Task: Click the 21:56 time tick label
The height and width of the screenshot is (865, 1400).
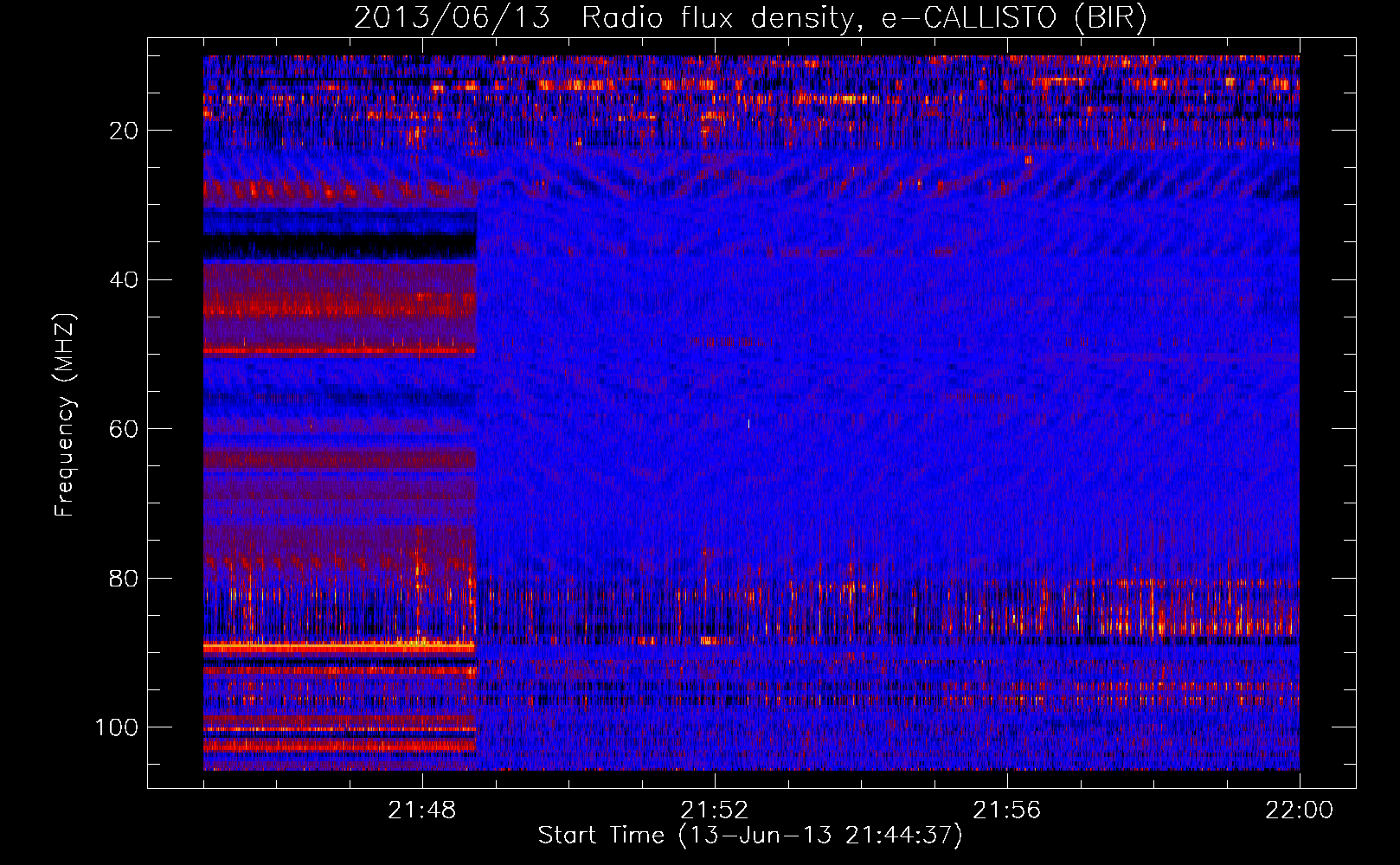Action: click(1007, 811)
